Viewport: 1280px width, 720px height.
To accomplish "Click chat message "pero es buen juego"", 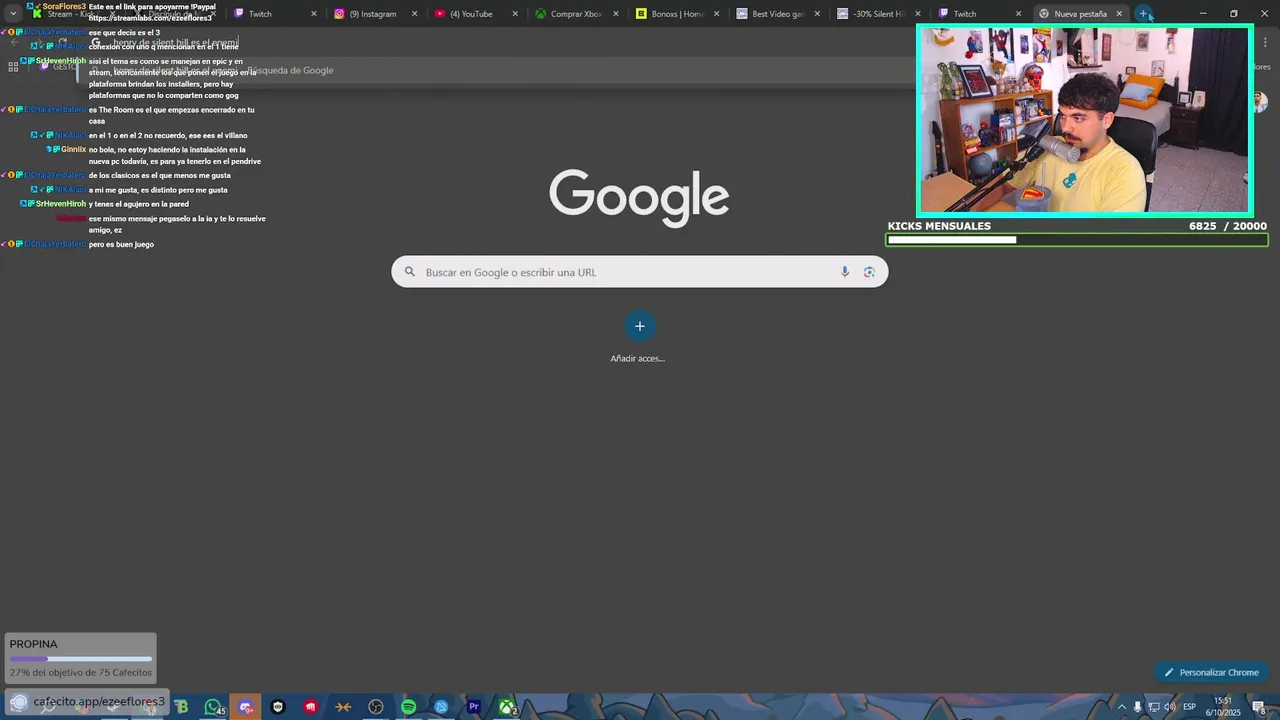I will coord(121,244).
